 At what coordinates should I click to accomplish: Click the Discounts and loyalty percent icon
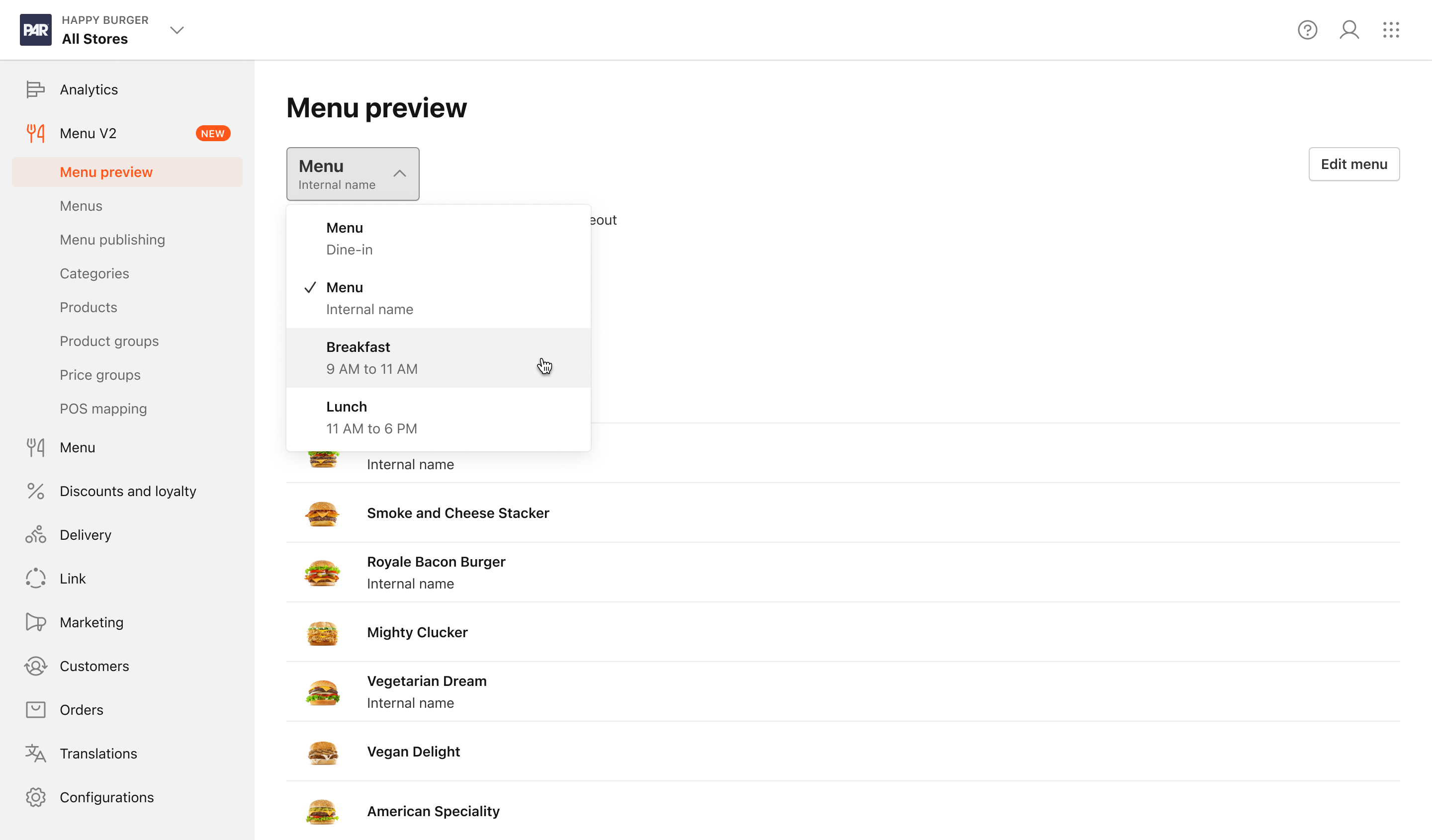[35, 491]
